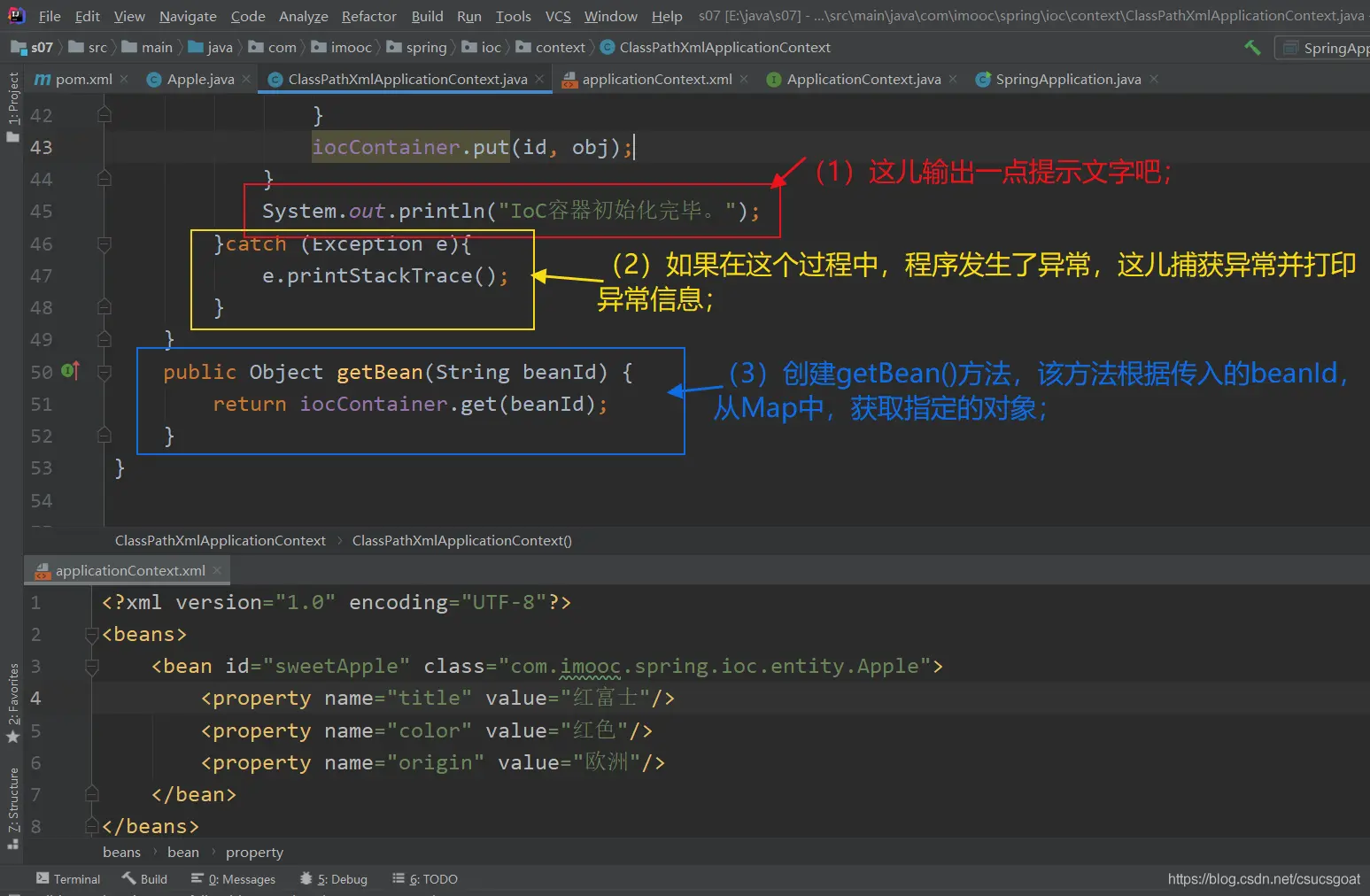The width and height of the screenshot is (1370, 896).
Task: Switch to the SpringApplication.java tab
Action: point(1067,80)
